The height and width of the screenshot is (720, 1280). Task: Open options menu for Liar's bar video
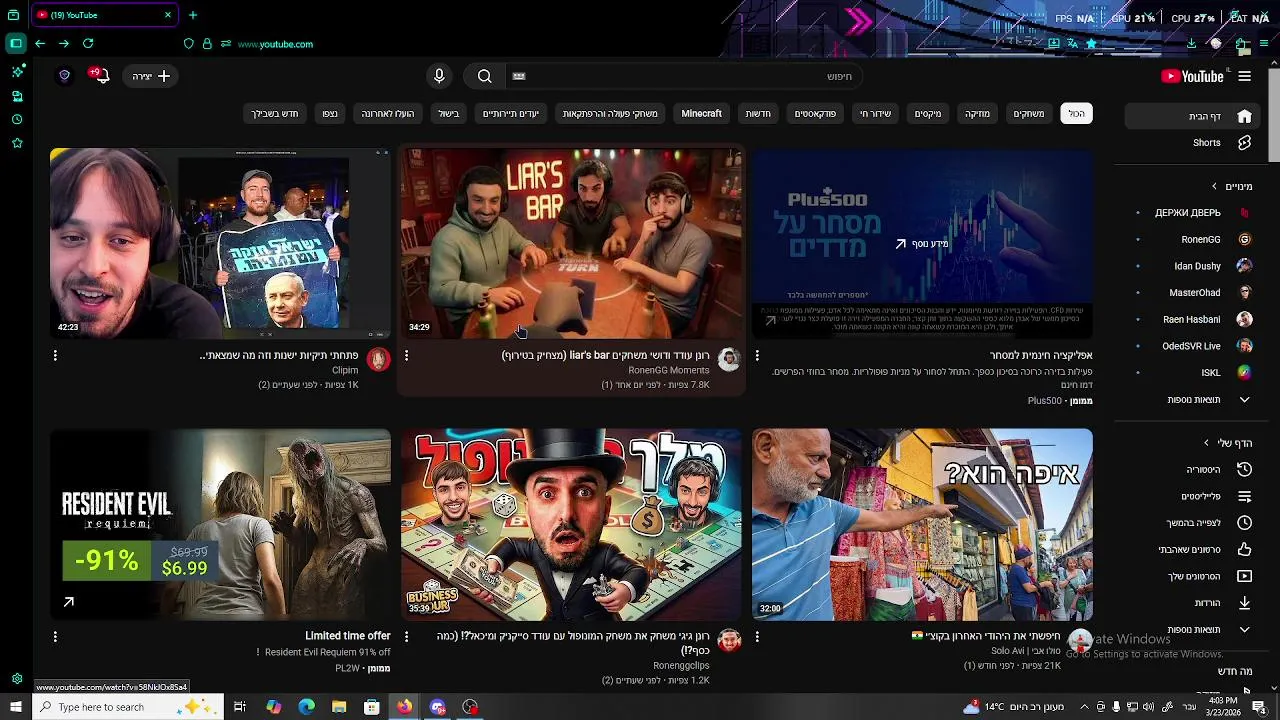[x=406, y=355]
